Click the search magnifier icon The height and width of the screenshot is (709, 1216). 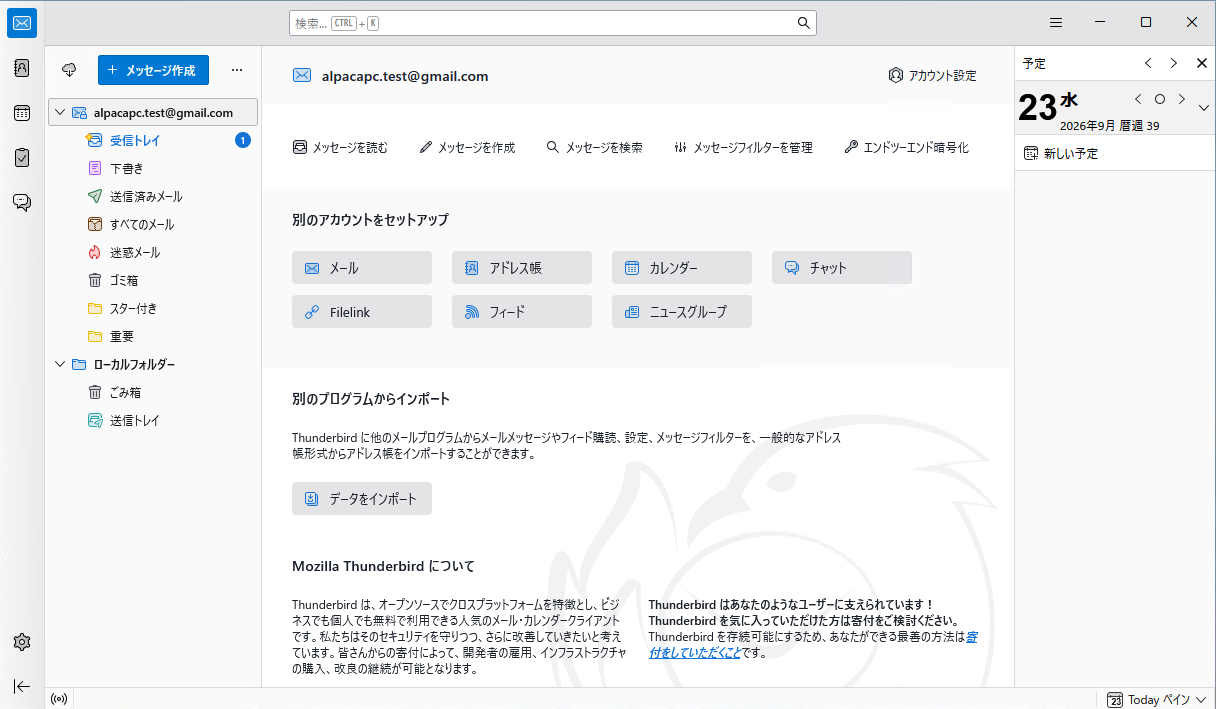(803, 23)
